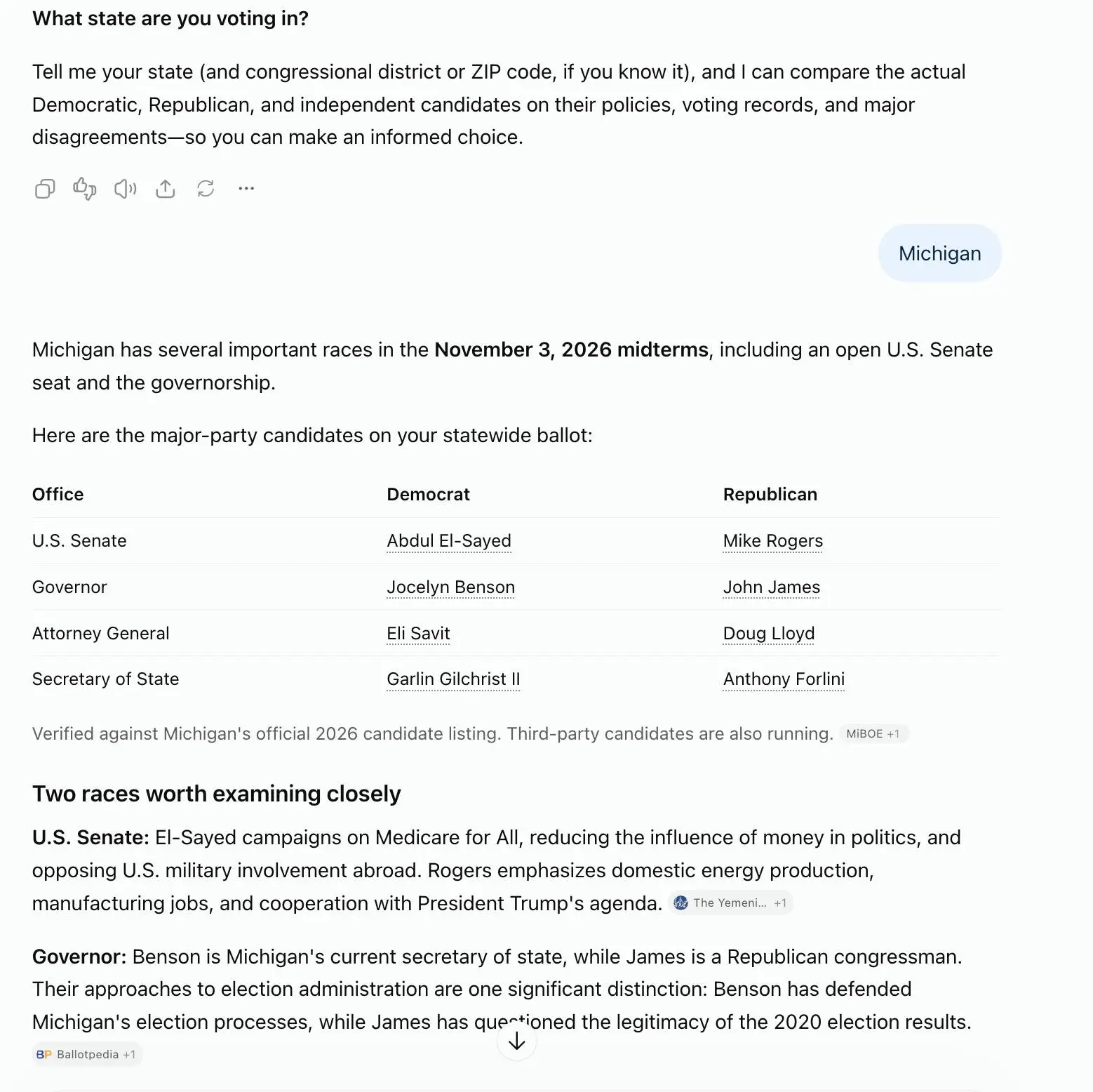
Task: Click the Mike Rogers candidate link
Action: 773,541
